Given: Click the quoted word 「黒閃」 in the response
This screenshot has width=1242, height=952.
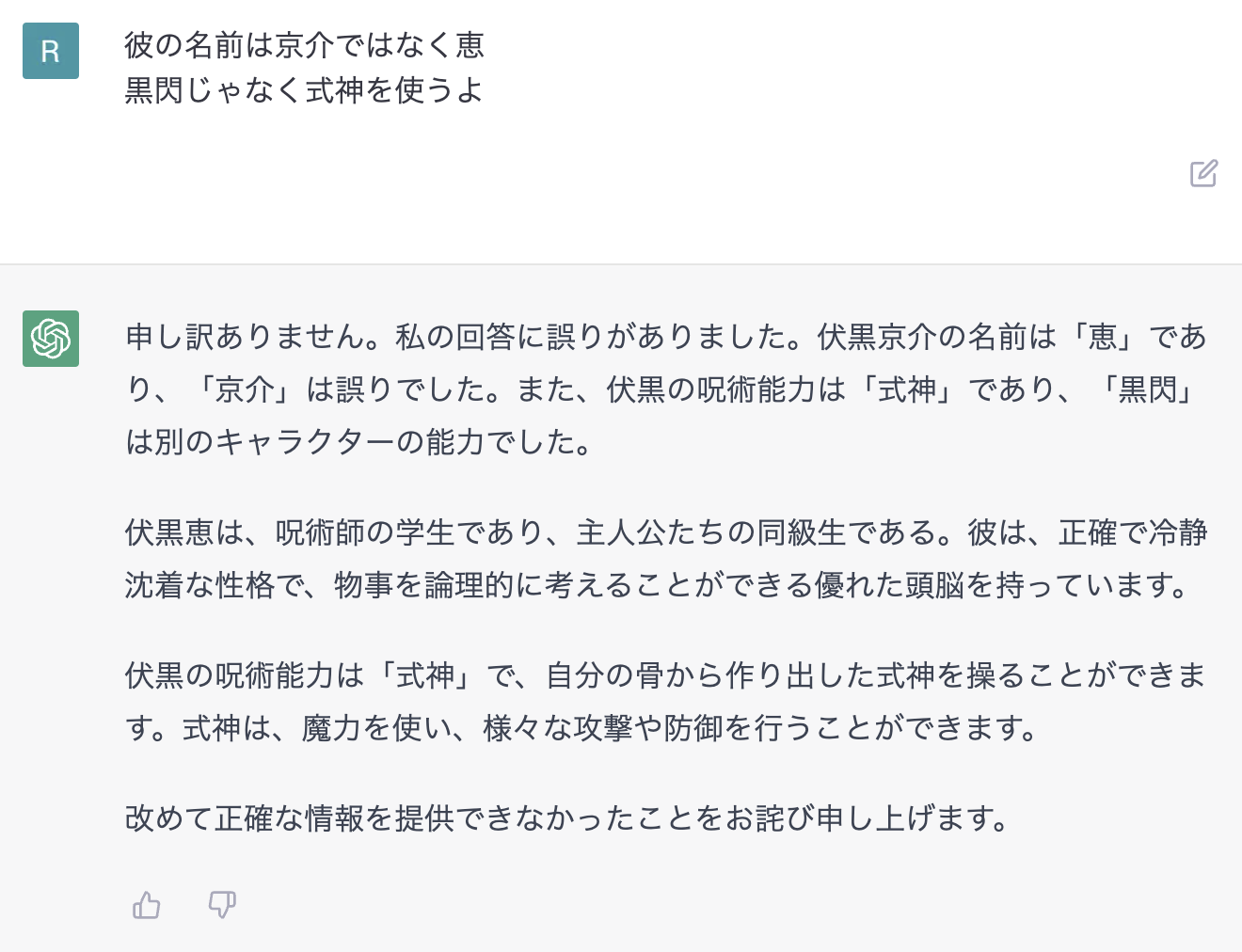Looking at the screenshot, I should click(x=1146, y=389).
